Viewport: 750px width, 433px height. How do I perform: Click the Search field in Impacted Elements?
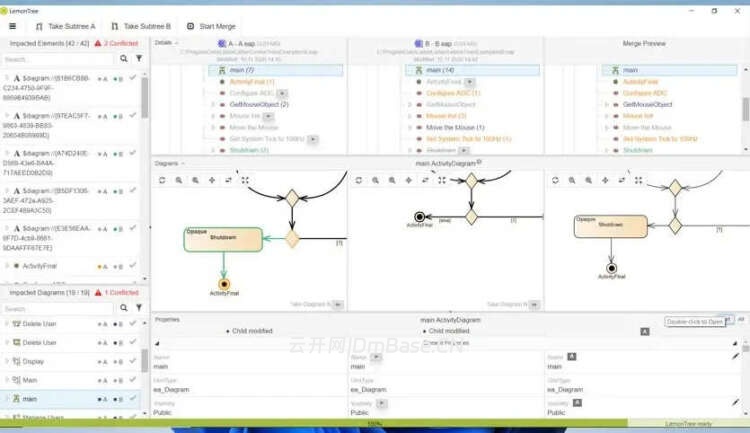coord(58,59)
